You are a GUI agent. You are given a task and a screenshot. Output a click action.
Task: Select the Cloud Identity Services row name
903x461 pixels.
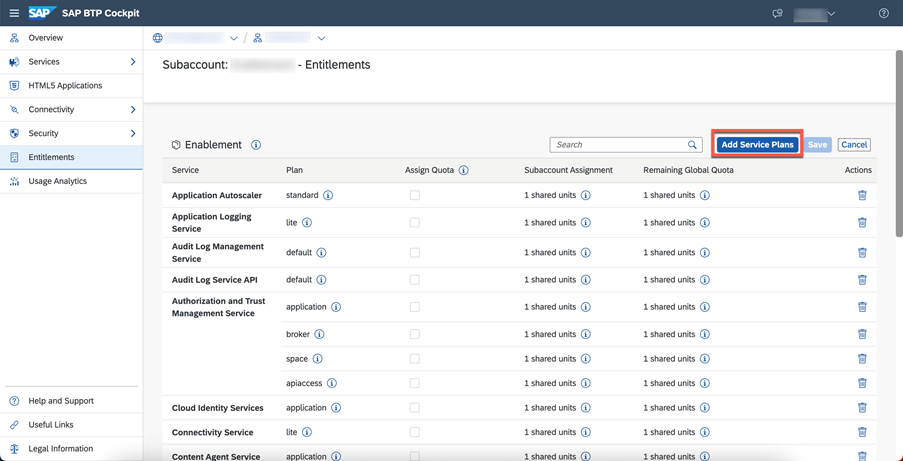click(x=218, y=407)
